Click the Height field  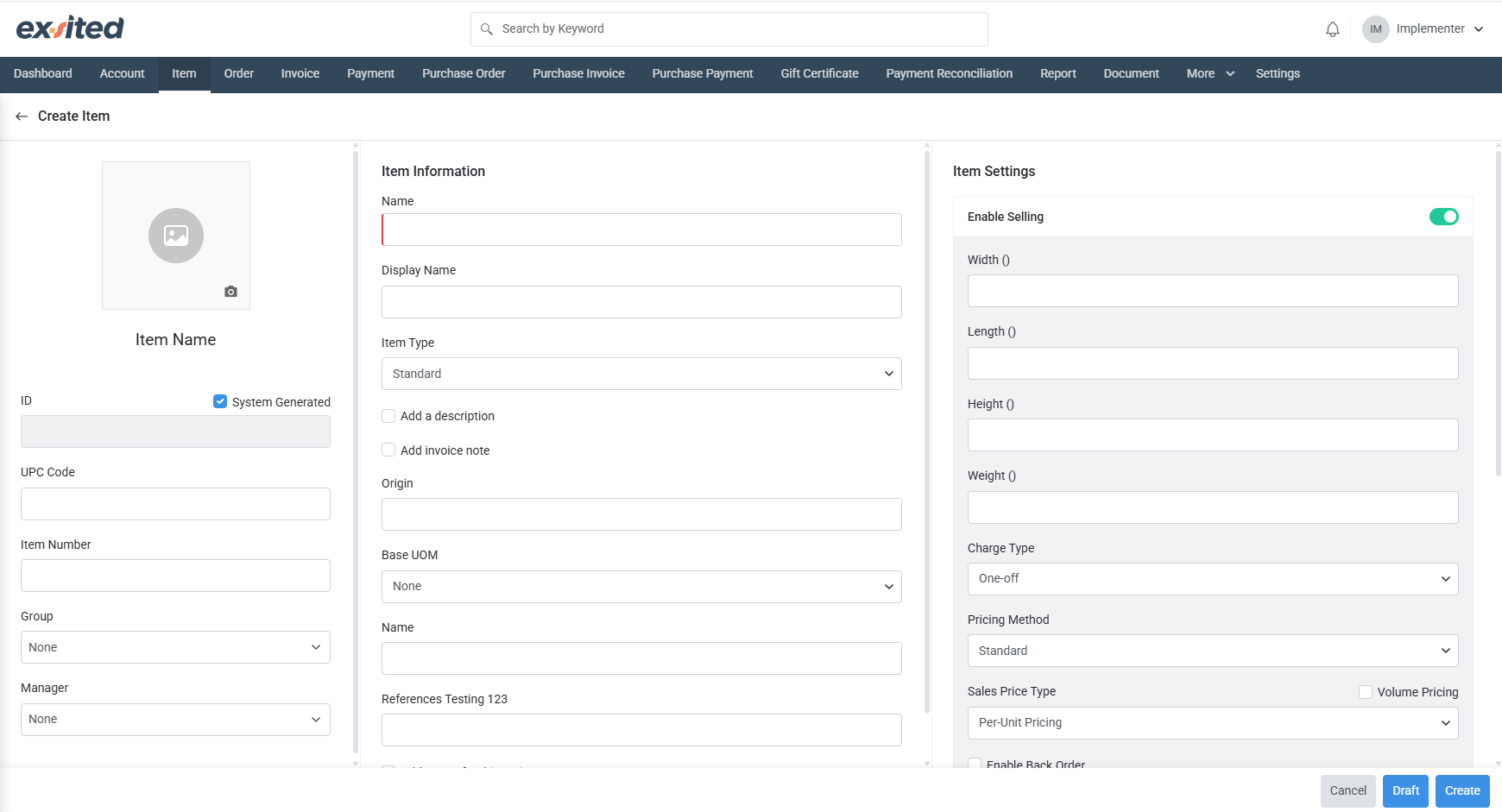pyautogui.click(x=1213, y=435)
